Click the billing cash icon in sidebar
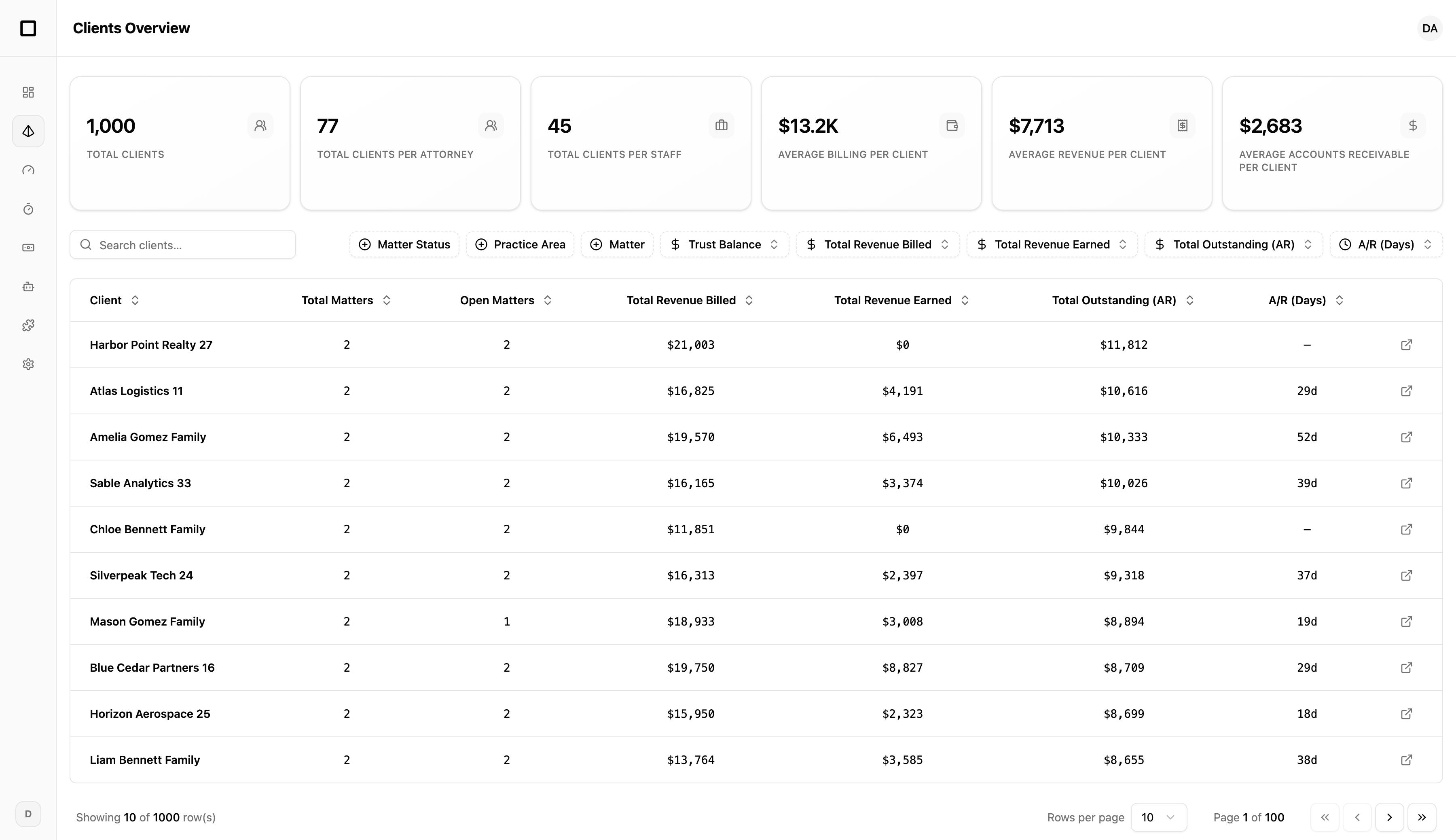1456x840 pixels. pyautogui.click(x=28, y=248)
